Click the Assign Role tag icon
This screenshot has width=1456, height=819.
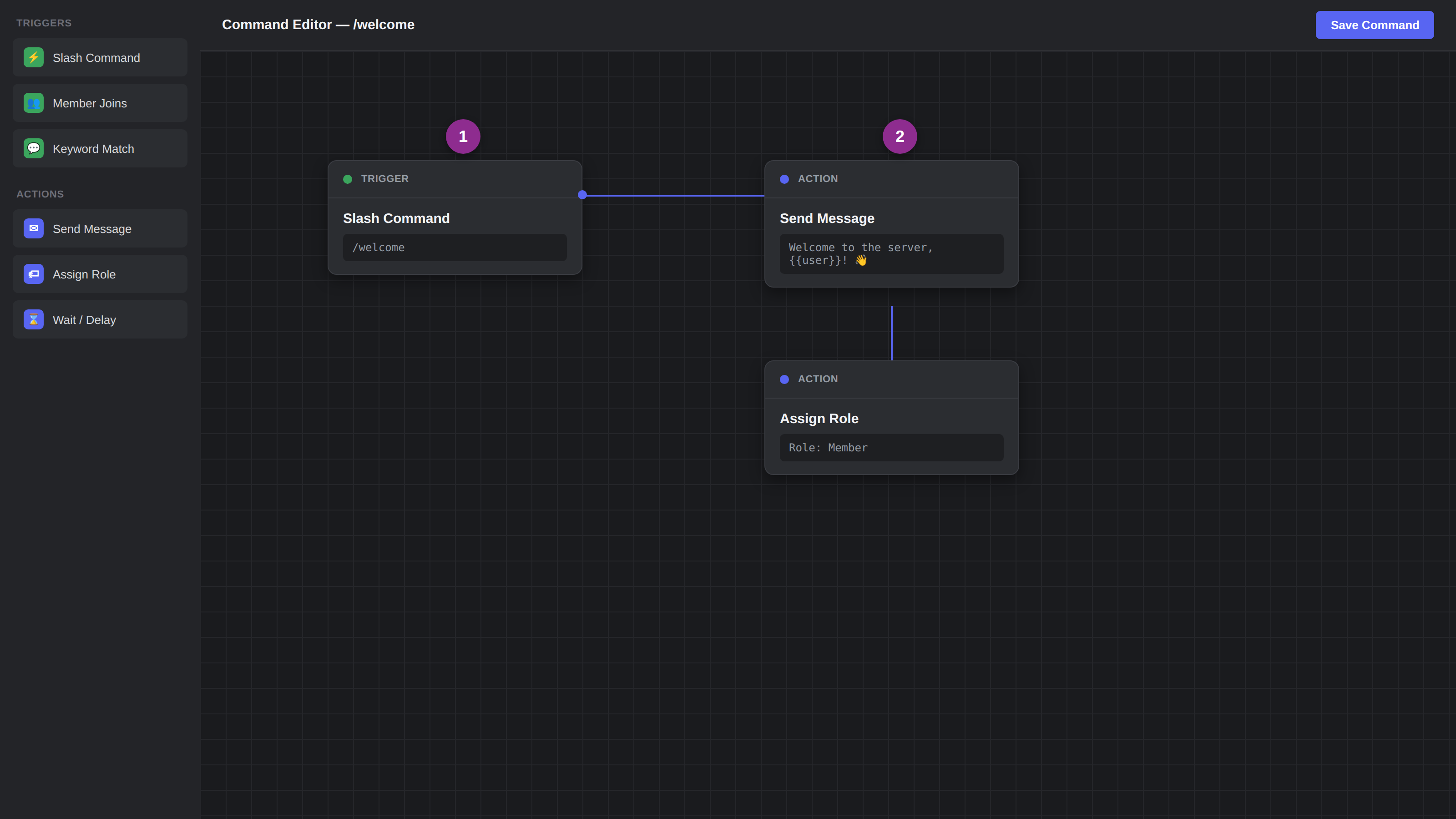click(33, 274)
